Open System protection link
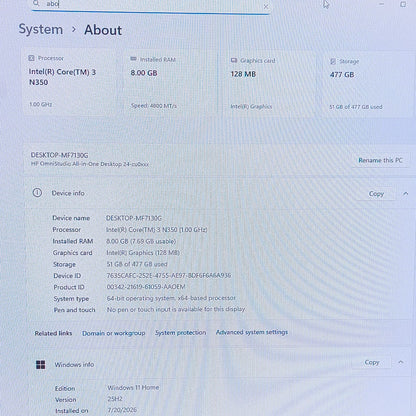Screen dimensions: 416x416 pyautogui.click(x=180, y=333)
